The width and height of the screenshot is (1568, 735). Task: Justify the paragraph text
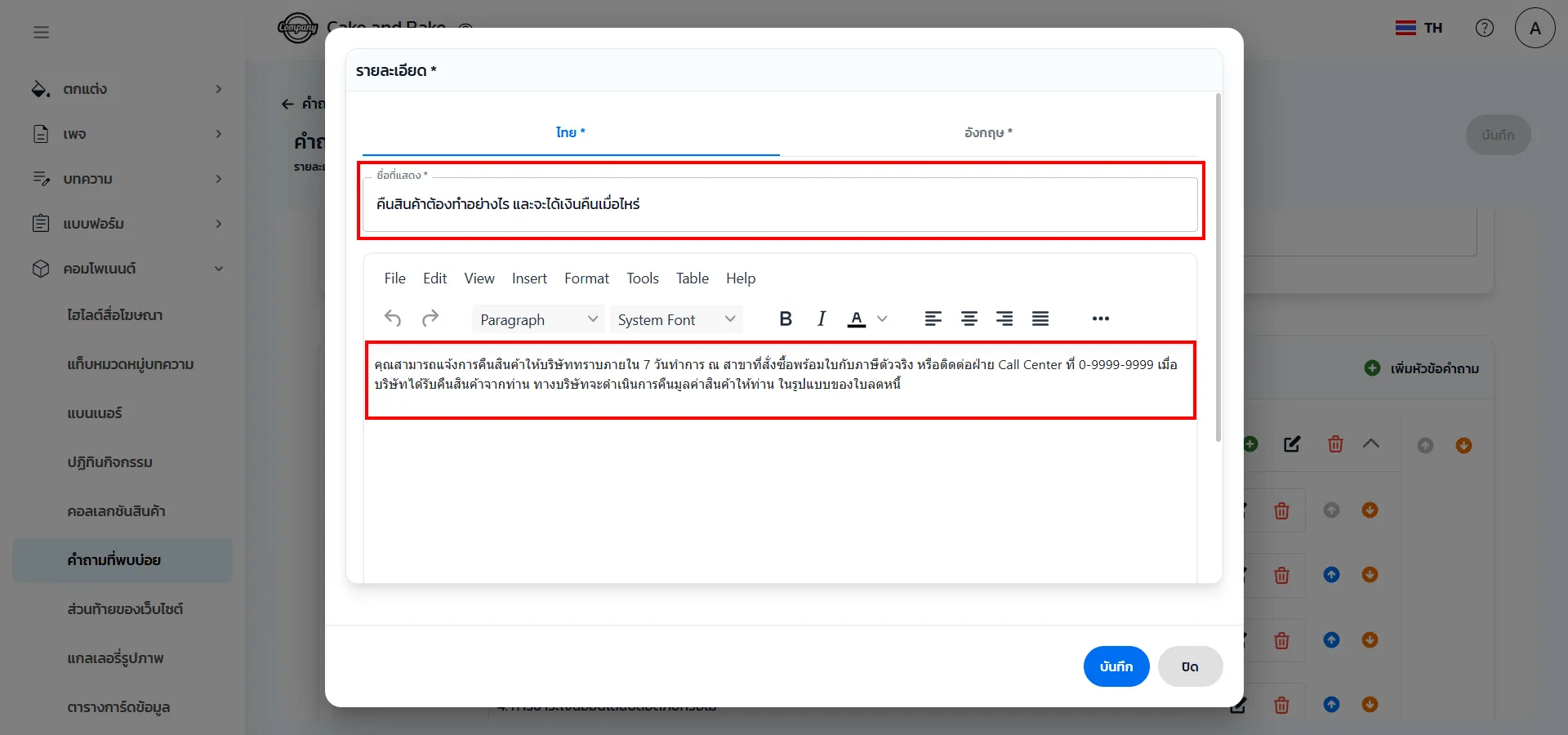click(x=1040, y=319)
